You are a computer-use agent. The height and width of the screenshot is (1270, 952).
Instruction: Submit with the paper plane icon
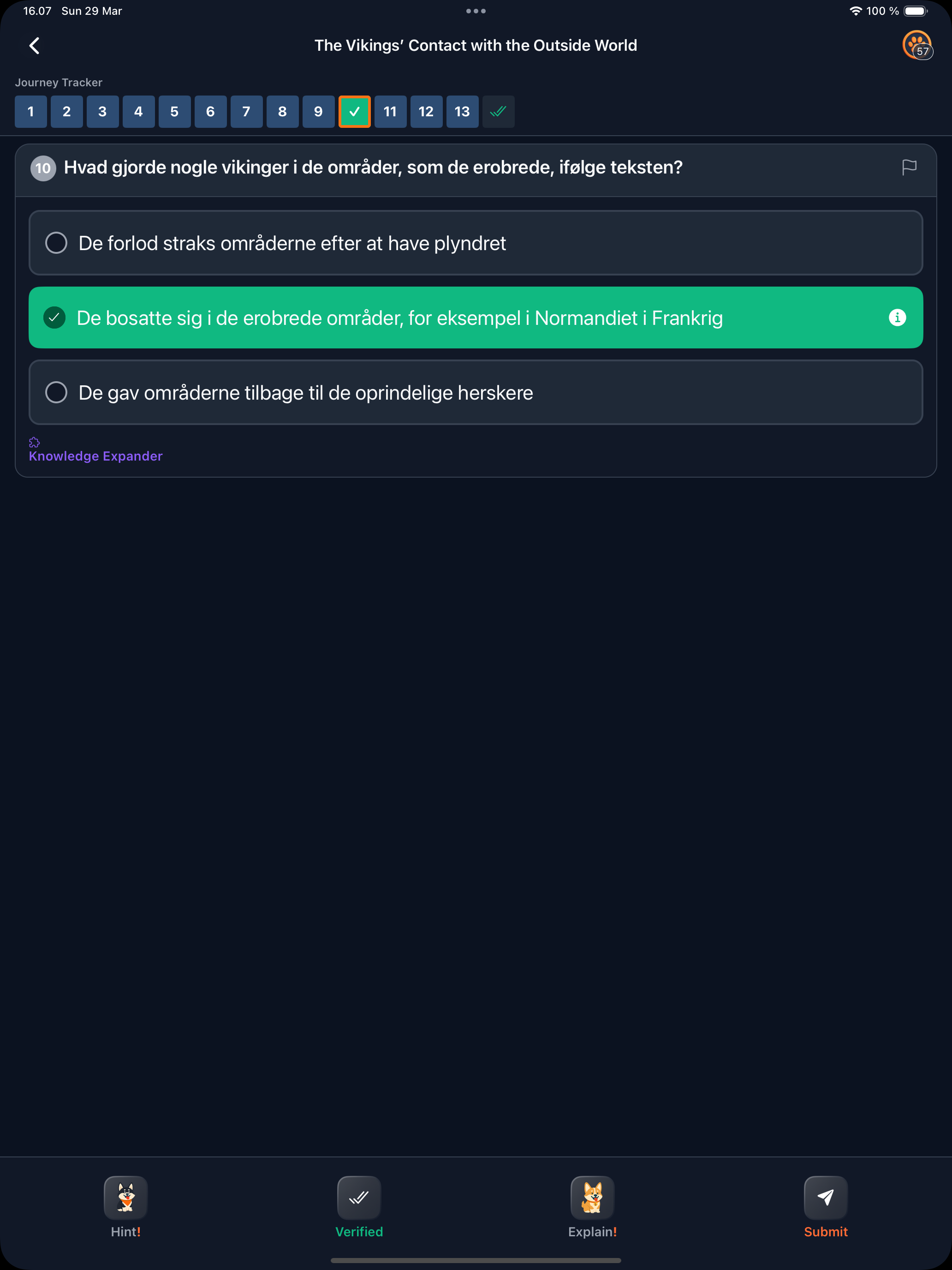[825, 1197]
